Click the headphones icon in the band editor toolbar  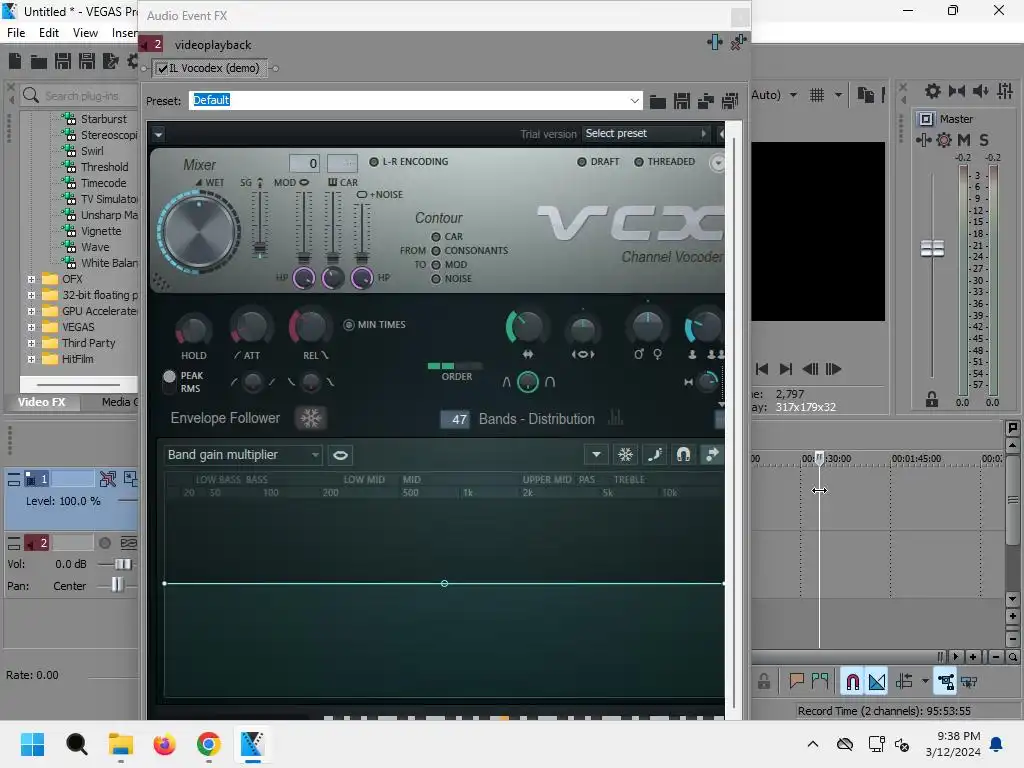[x=683, y=455]
